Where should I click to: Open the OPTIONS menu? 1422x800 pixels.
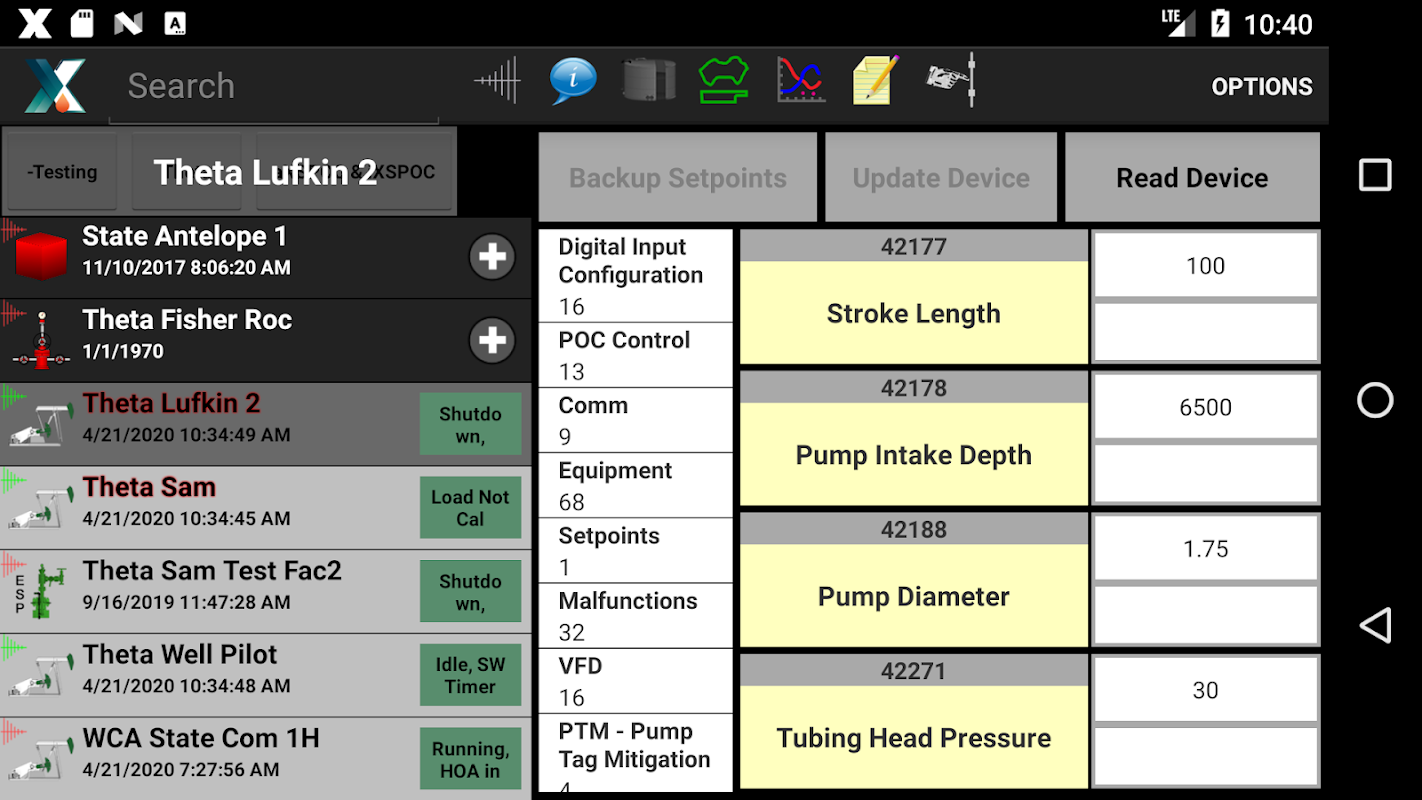[x=1262, y=87]
